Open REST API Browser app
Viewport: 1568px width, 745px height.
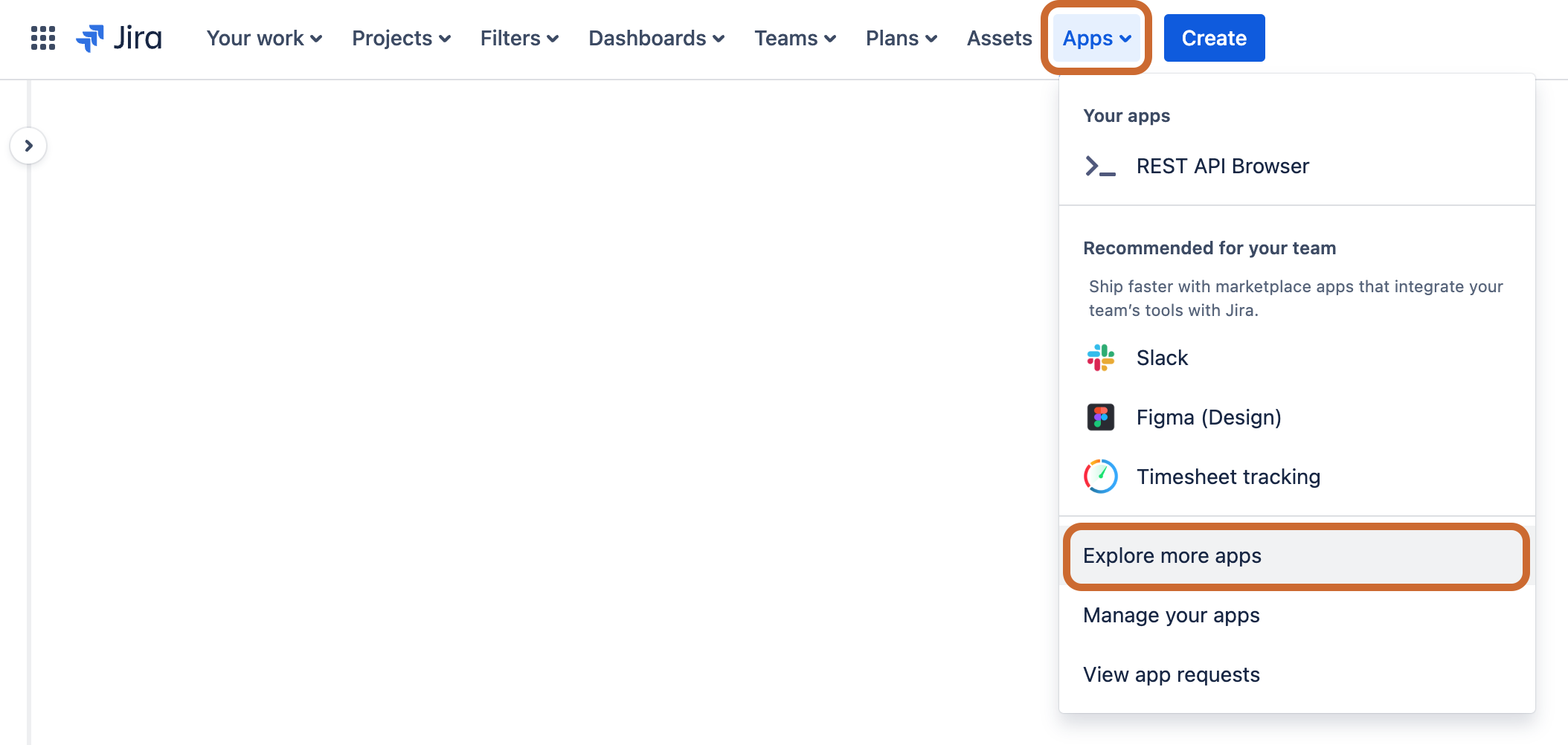point(1297,167)
